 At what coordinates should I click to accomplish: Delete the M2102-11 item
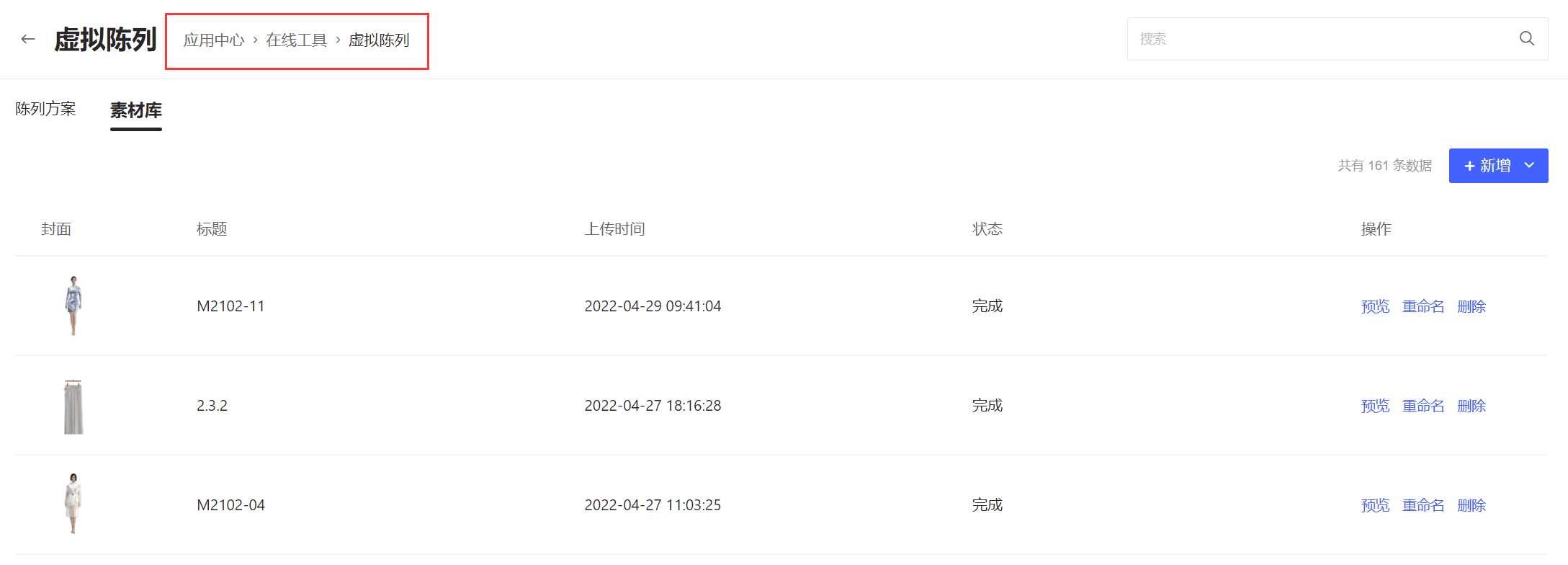pyautogui.click(x=1471, y=306)
